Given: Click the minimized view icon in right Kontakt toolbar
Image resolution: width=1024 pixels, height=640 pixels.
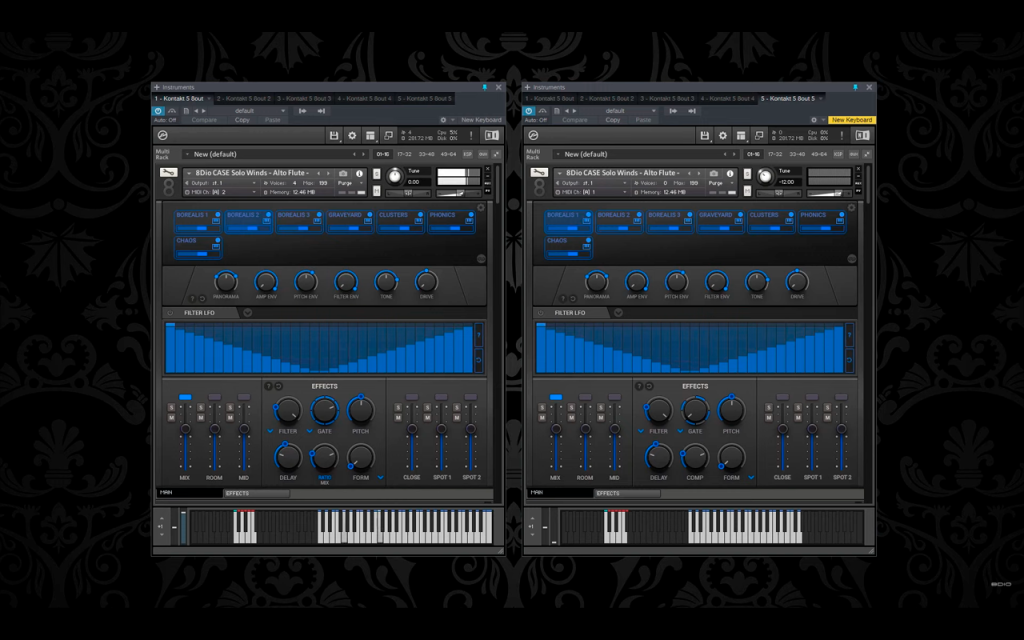Looking at the screenshot, I should 759,135.
